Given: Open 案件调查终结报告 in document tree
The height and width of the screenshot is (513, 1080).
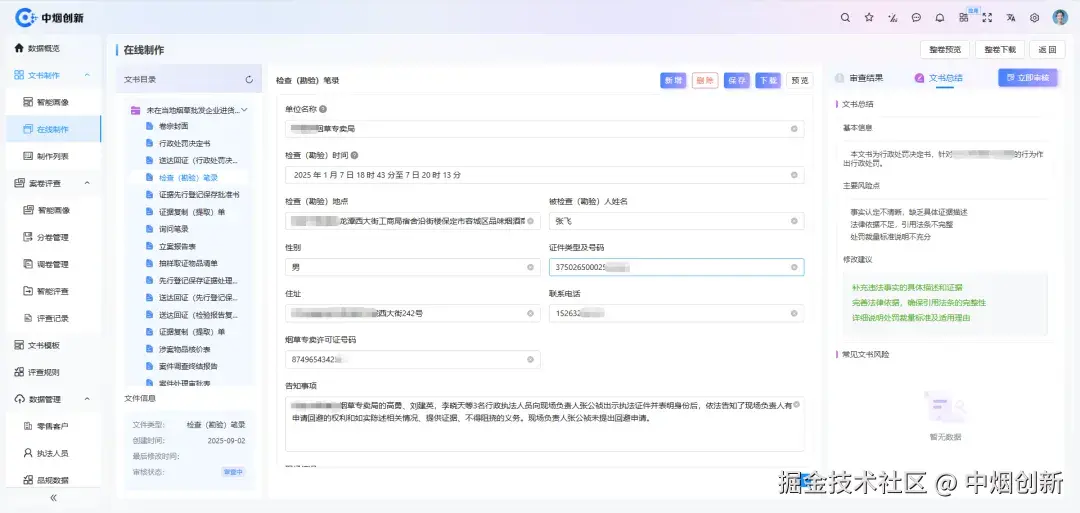Looking at the screenshot, I should (x=188, y=366).
